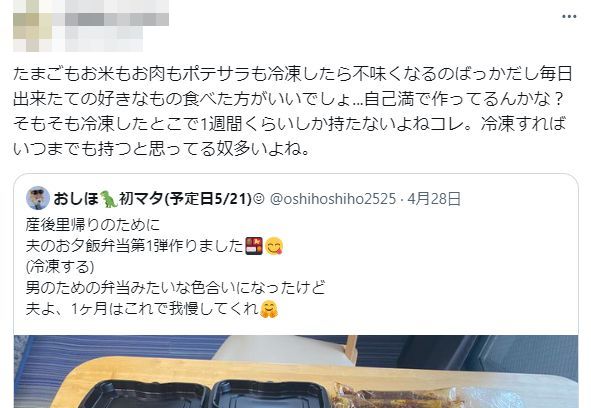Click the 4月28日 date stamp
591x408 pixels.
click(x=434, y=199)
